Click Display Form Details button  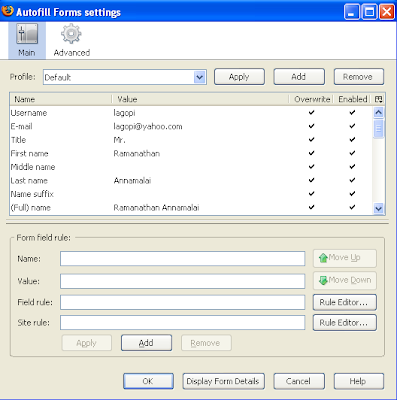[223, 381]
